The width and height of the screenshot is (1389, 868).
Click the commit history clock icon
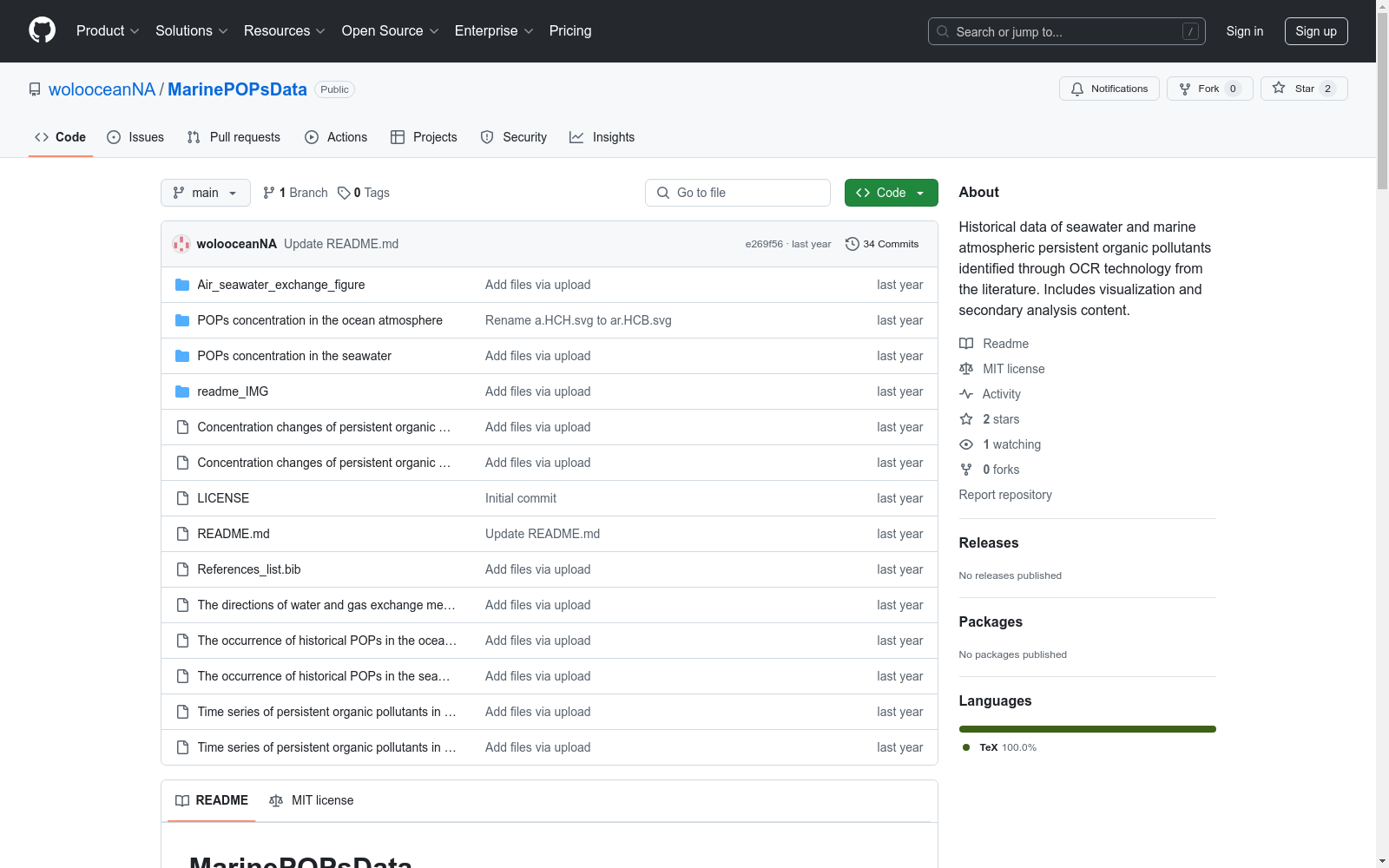point(852,244)
